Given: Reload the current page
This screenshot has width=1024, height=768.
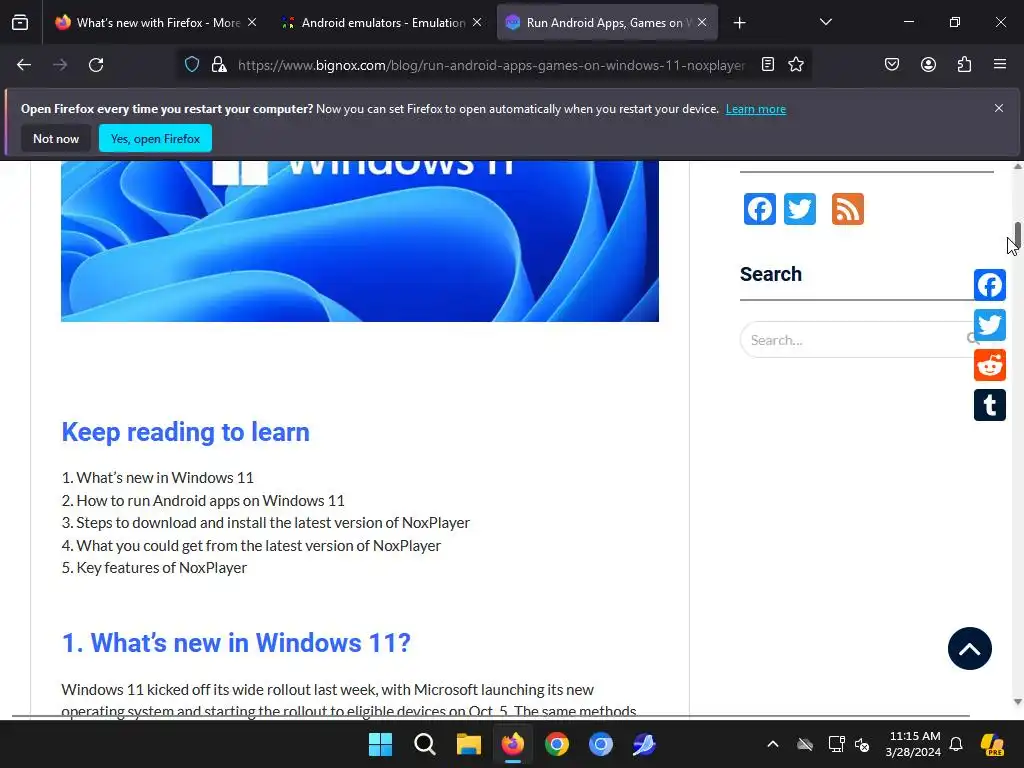Looking at the screenshot, I should [x=96, y=65].
